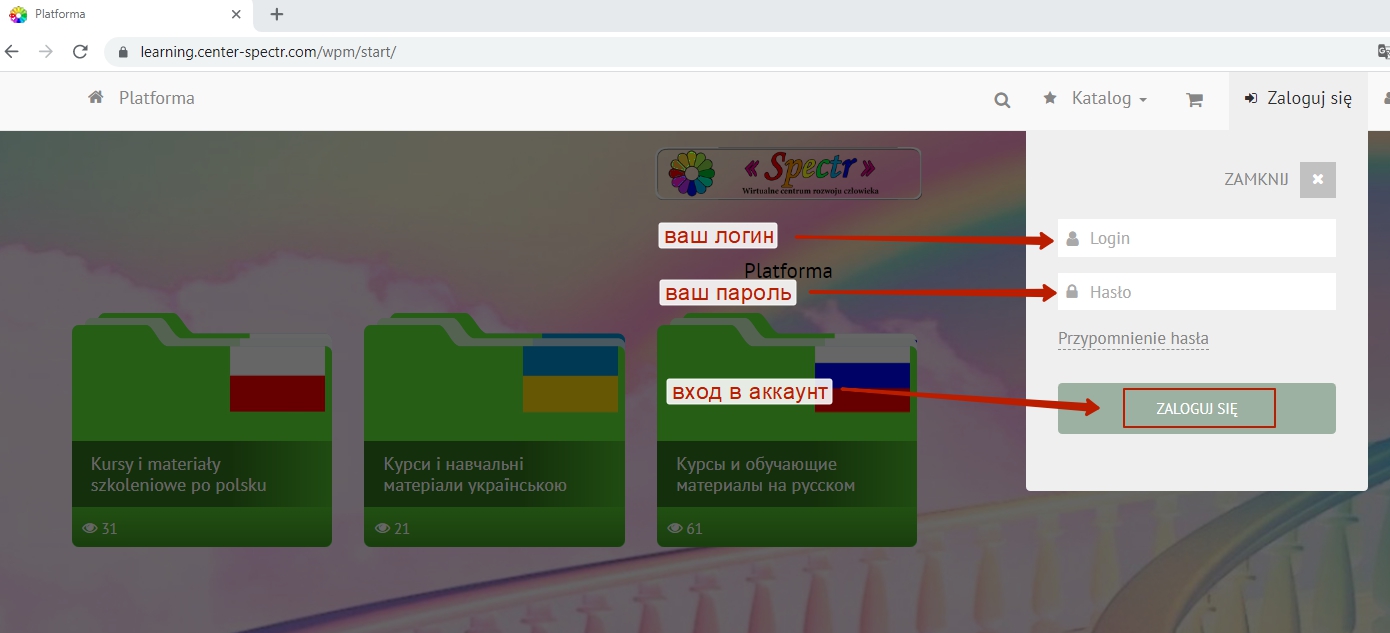Click the view count 61 on Russian card
The image size is (1390, 633).
click(x=685, y=528)
